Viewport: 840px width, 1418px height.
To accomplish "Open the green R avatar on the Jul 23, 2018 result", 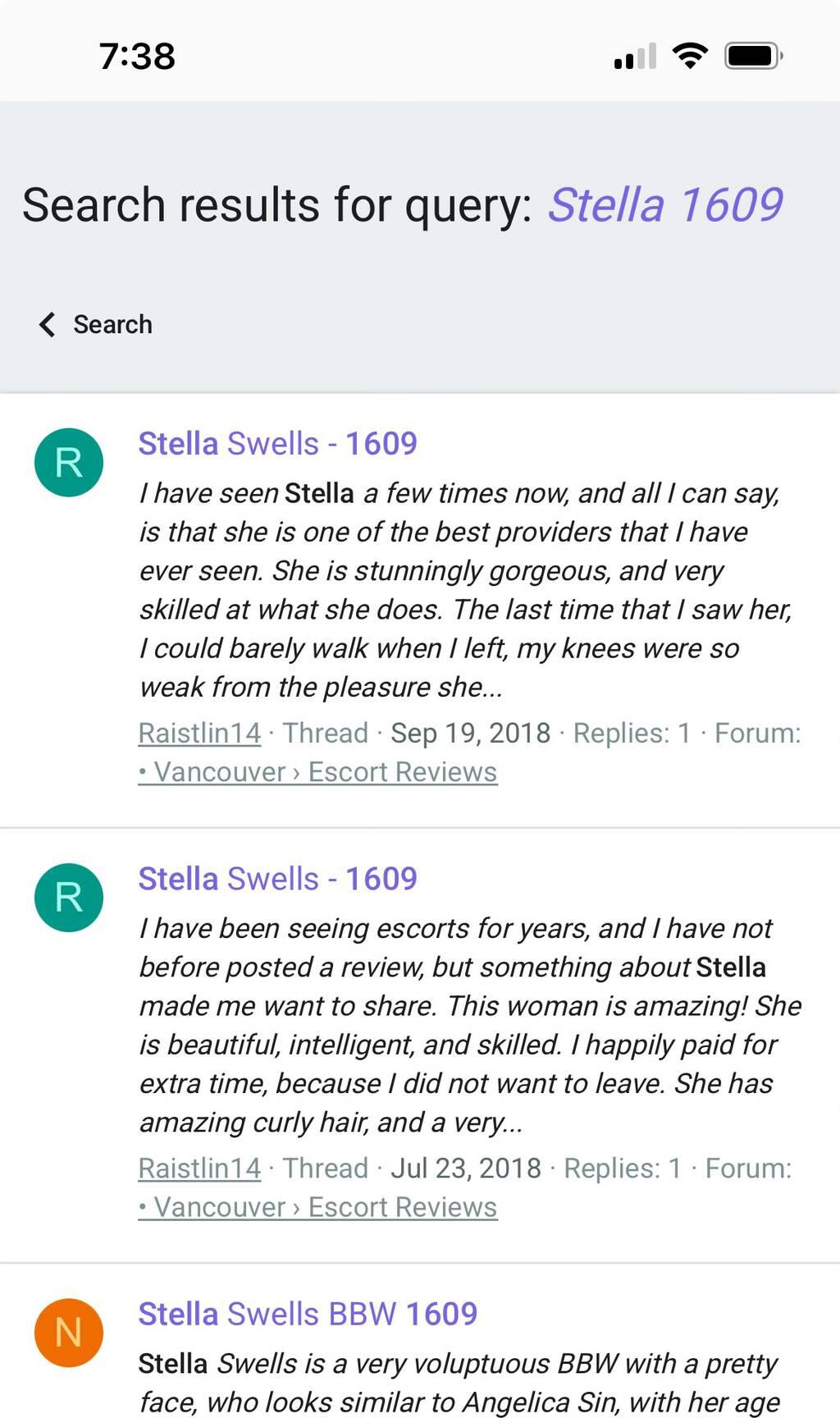I will pos(69,898).
